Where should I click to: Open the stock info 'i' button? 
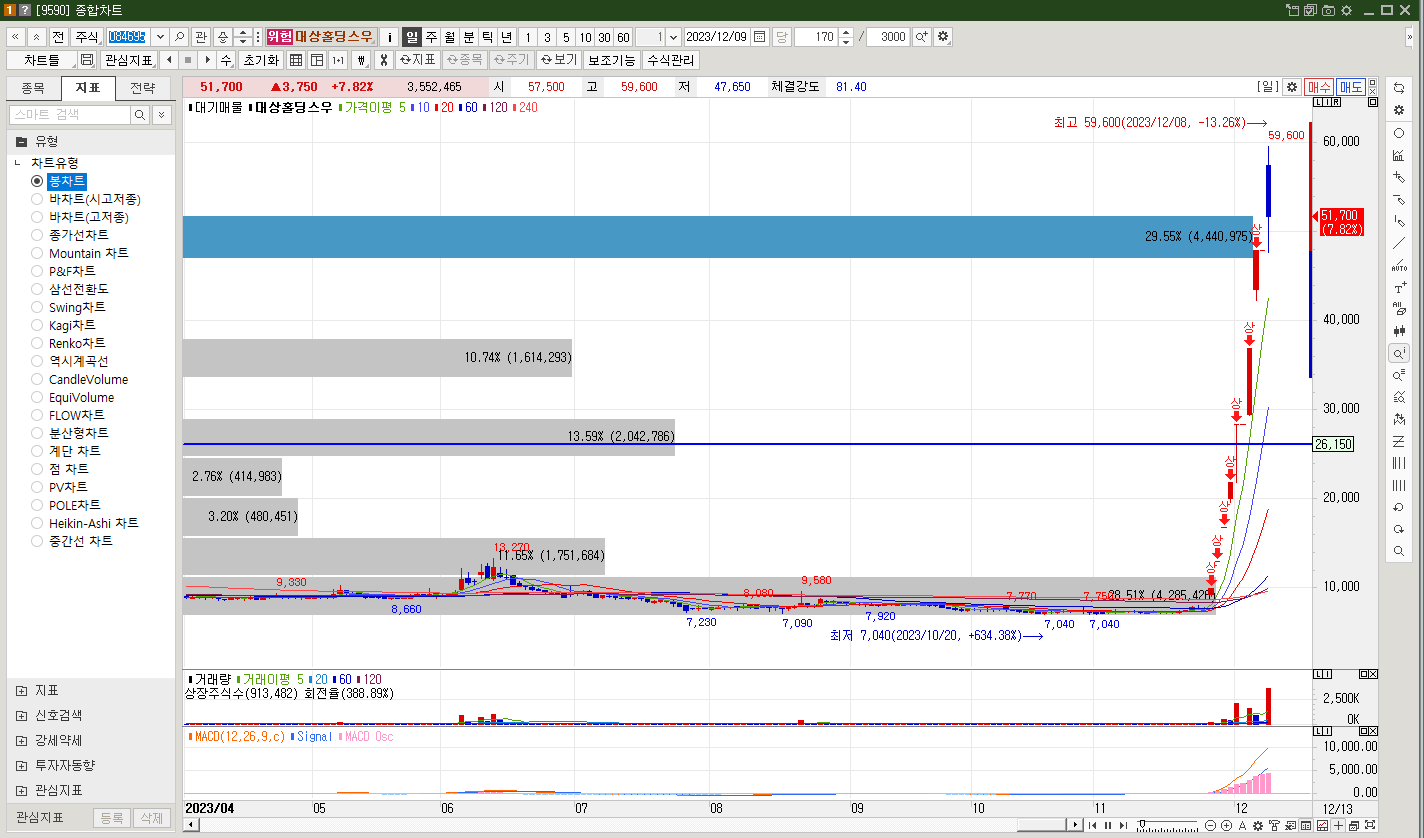pyautogui.click(x=390, y=37)
